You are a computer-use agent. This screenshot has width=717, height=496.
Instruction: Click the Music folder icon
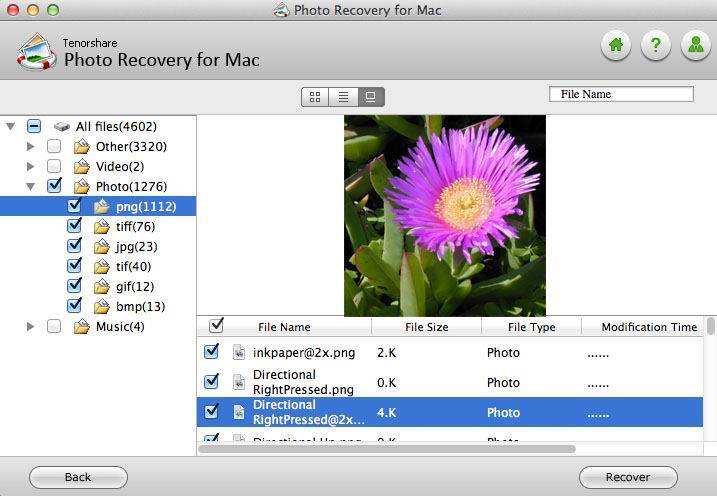(x=82, y=327)
